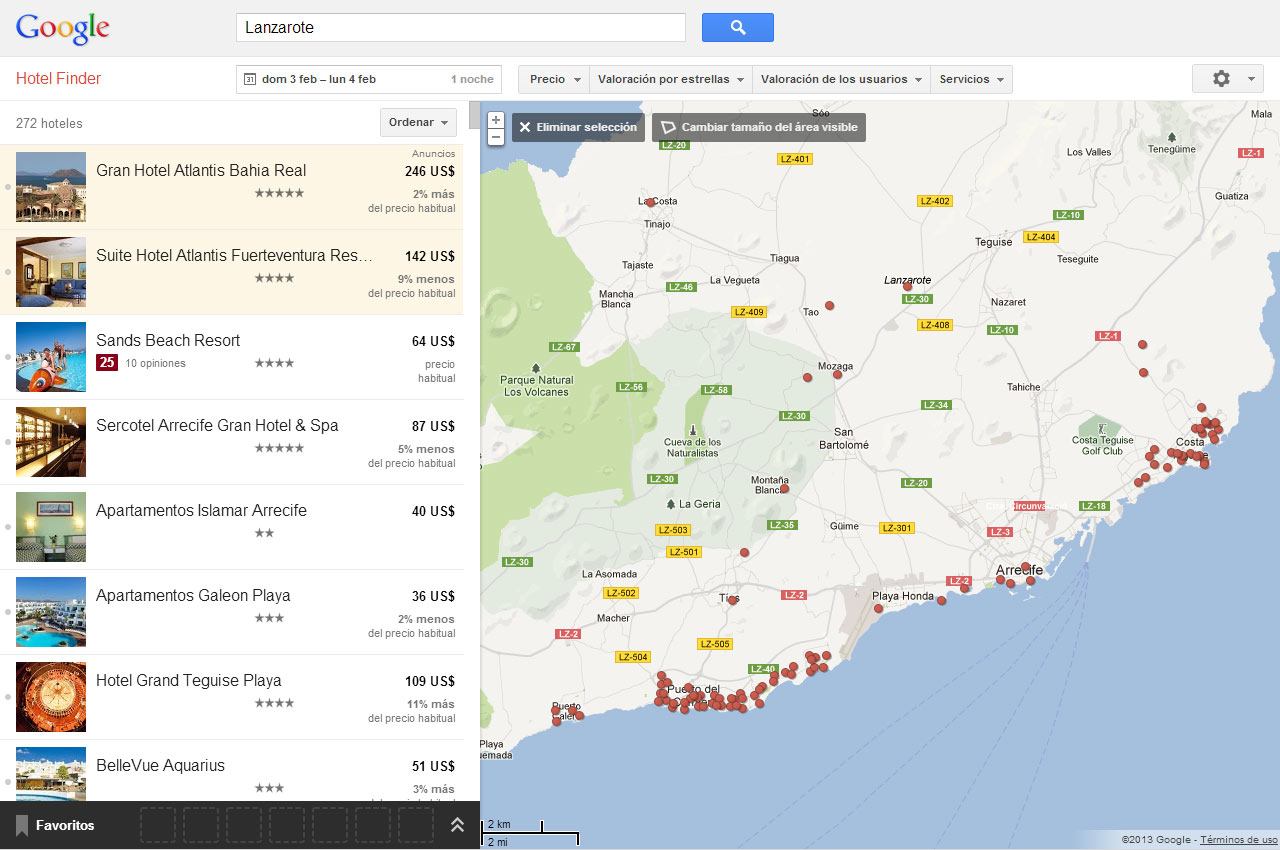Collapse the Favoritos bar with the chevron

[457, 825]
